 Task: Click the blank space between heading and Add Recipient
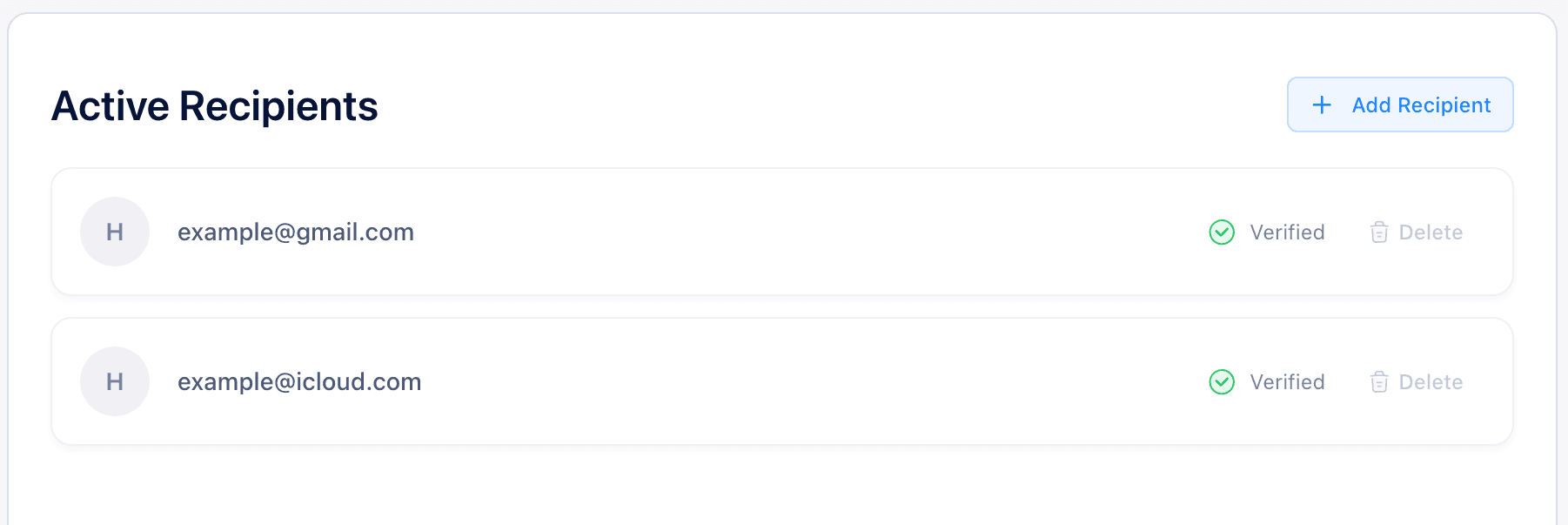point(827,105)
